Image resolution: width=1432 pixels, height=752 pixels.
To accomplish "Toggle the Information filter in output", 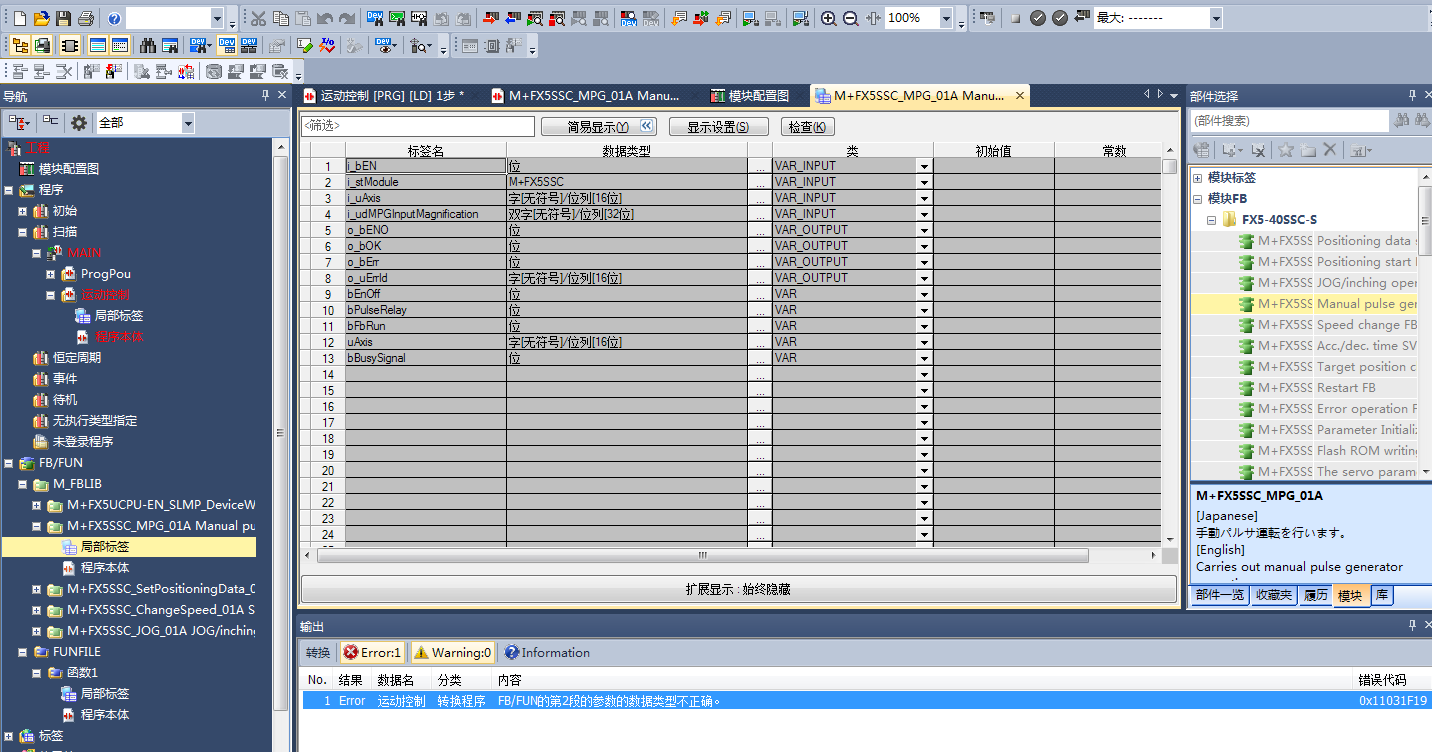I will (x=547, y=652).
